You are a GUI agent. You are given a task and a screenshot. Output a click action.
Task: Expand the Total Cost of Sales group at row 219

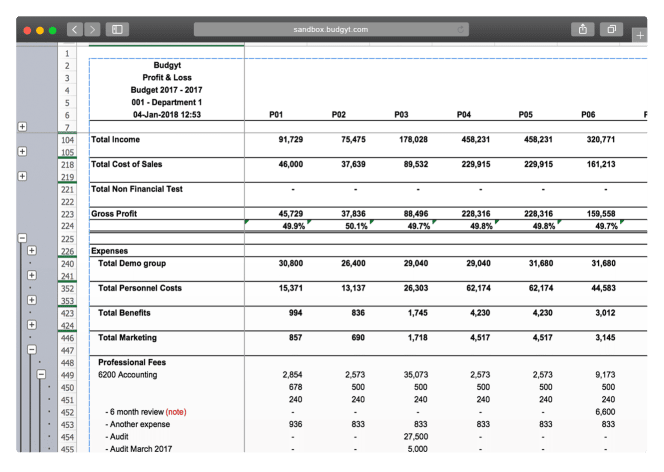(22, 176)
